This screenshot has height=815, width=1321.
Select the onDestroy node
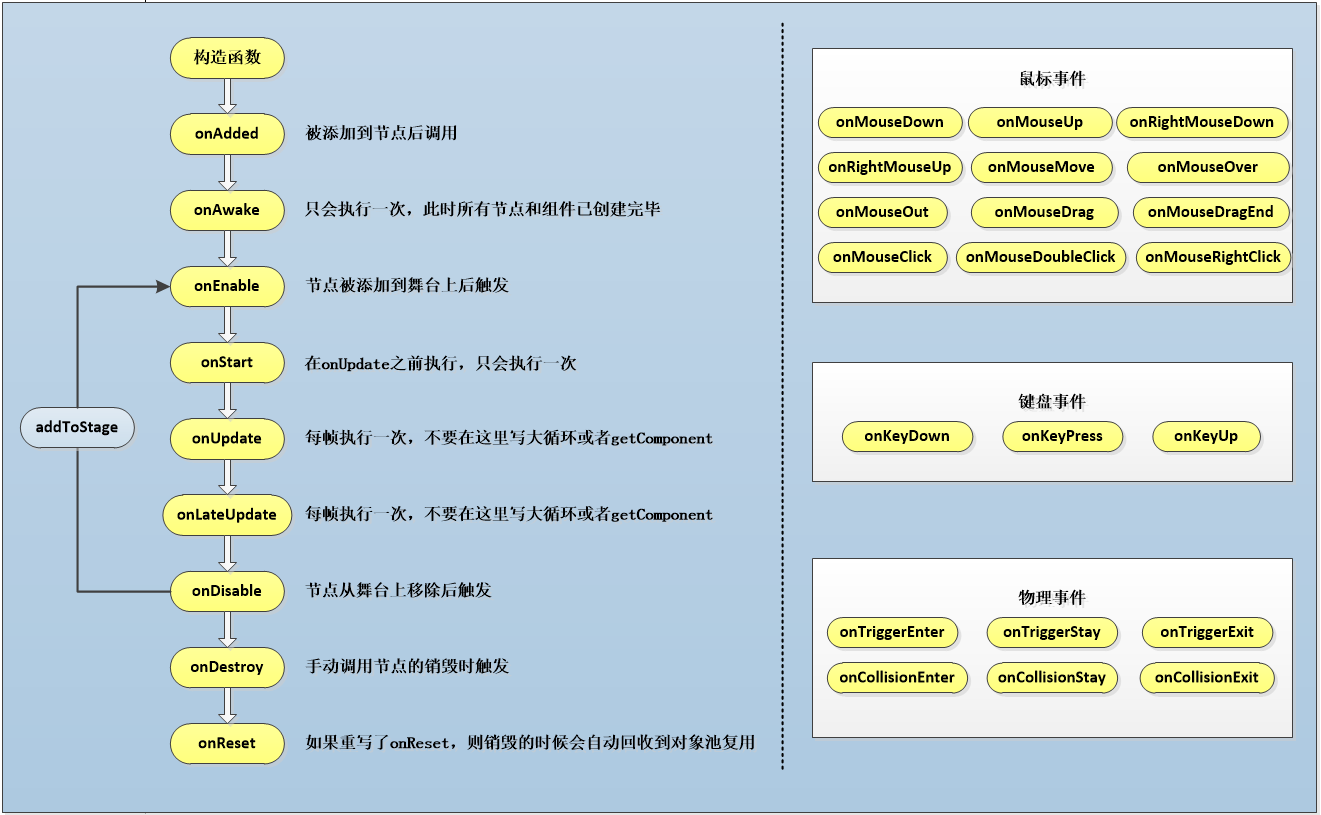click(227, 667)
